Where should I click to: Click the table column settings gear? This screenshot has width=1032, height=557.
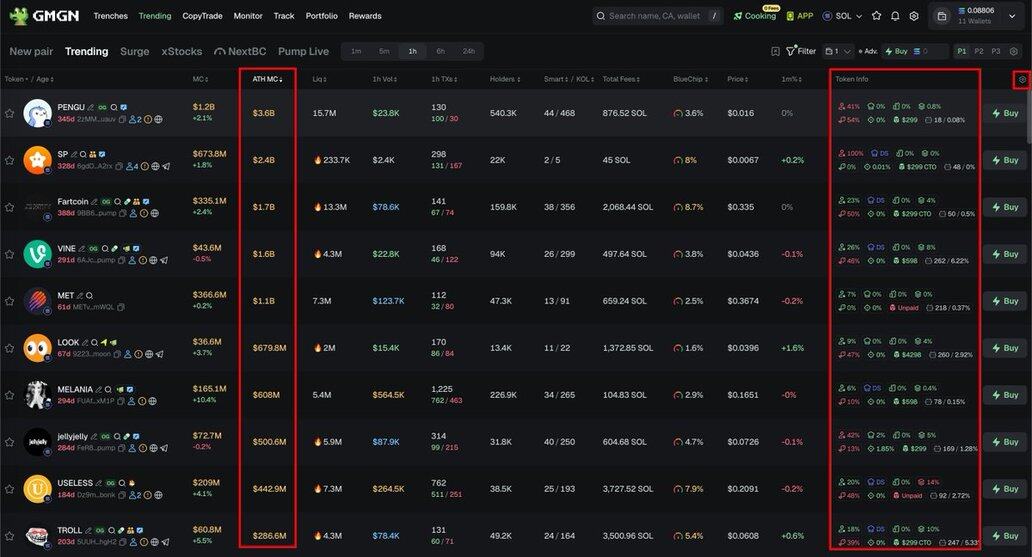[1021, 80]
